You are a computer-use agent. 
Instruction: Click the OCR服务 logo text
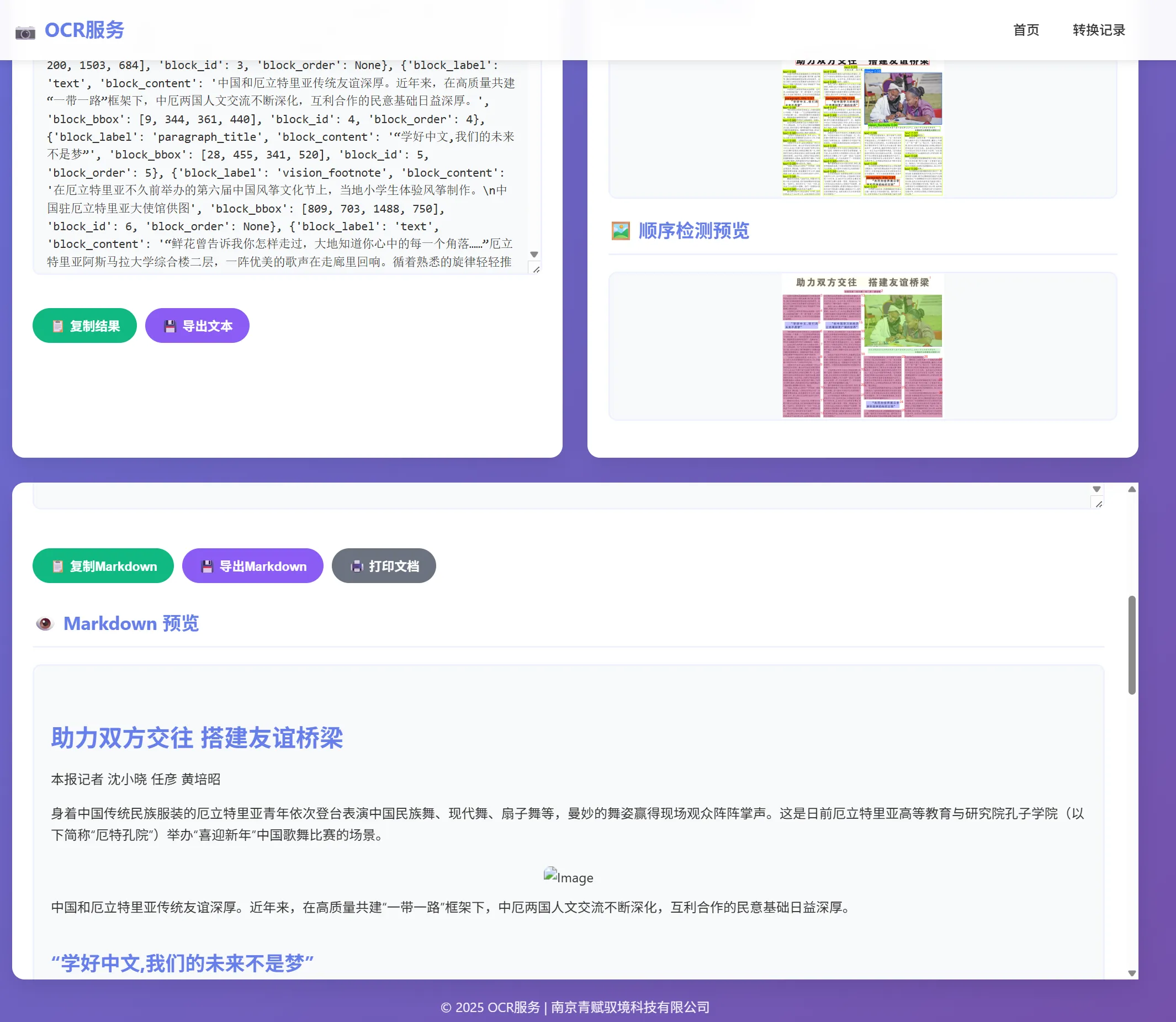(x=84, y=30)
